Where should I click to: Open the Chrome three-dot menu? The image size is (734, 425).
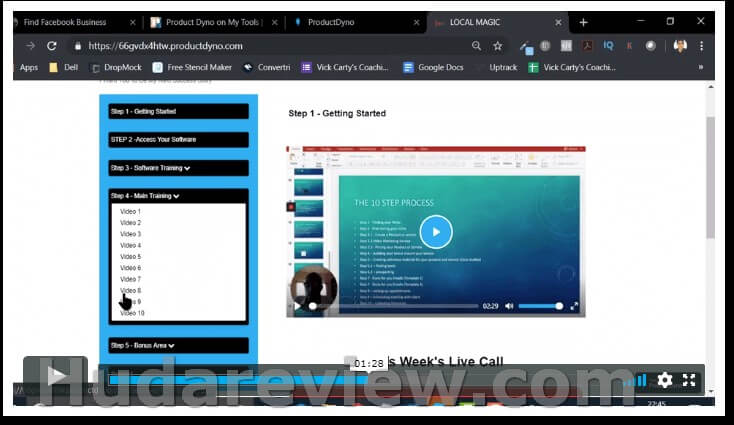coord(701,46)
